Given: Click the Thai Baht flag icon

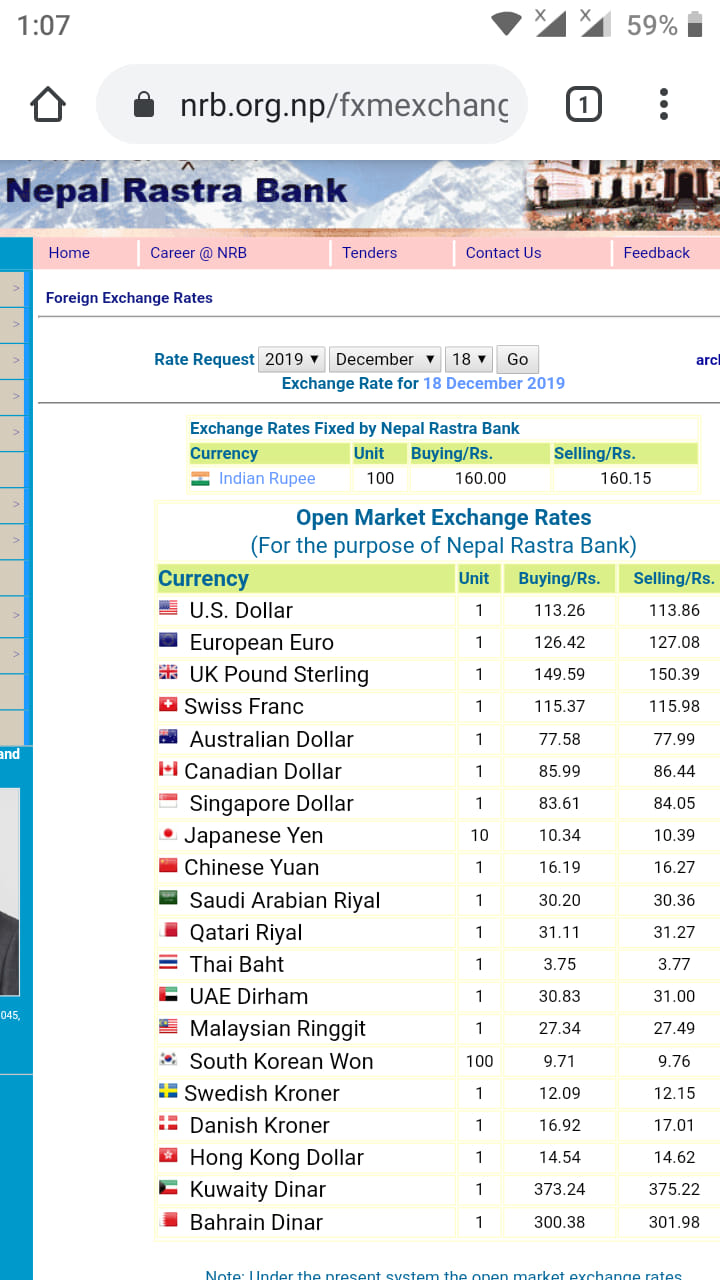Looking at the screenshot, I should (168, 962).
